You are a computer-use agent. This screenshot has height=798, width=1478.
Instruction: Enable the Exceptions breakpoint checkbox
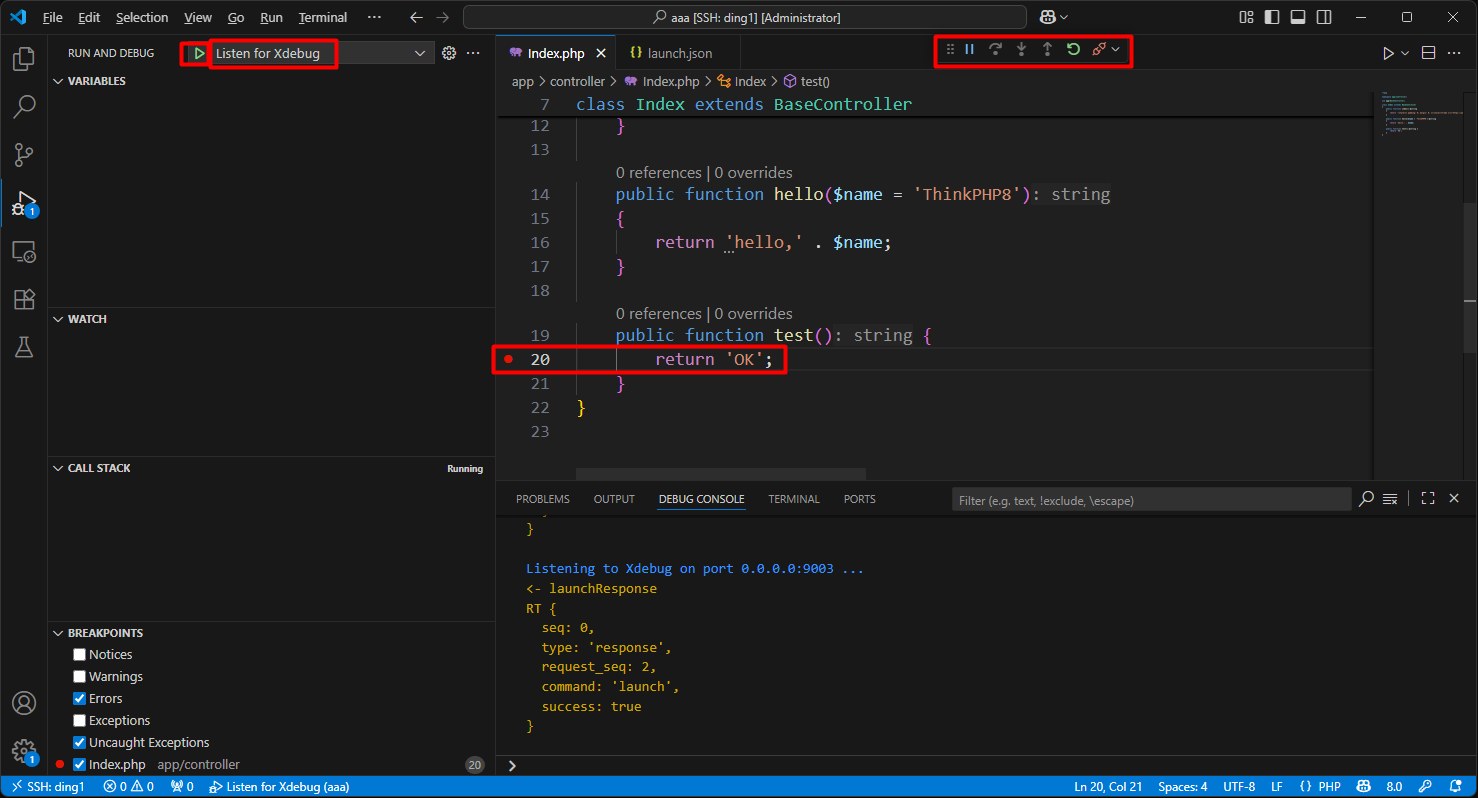coord(79,721)
